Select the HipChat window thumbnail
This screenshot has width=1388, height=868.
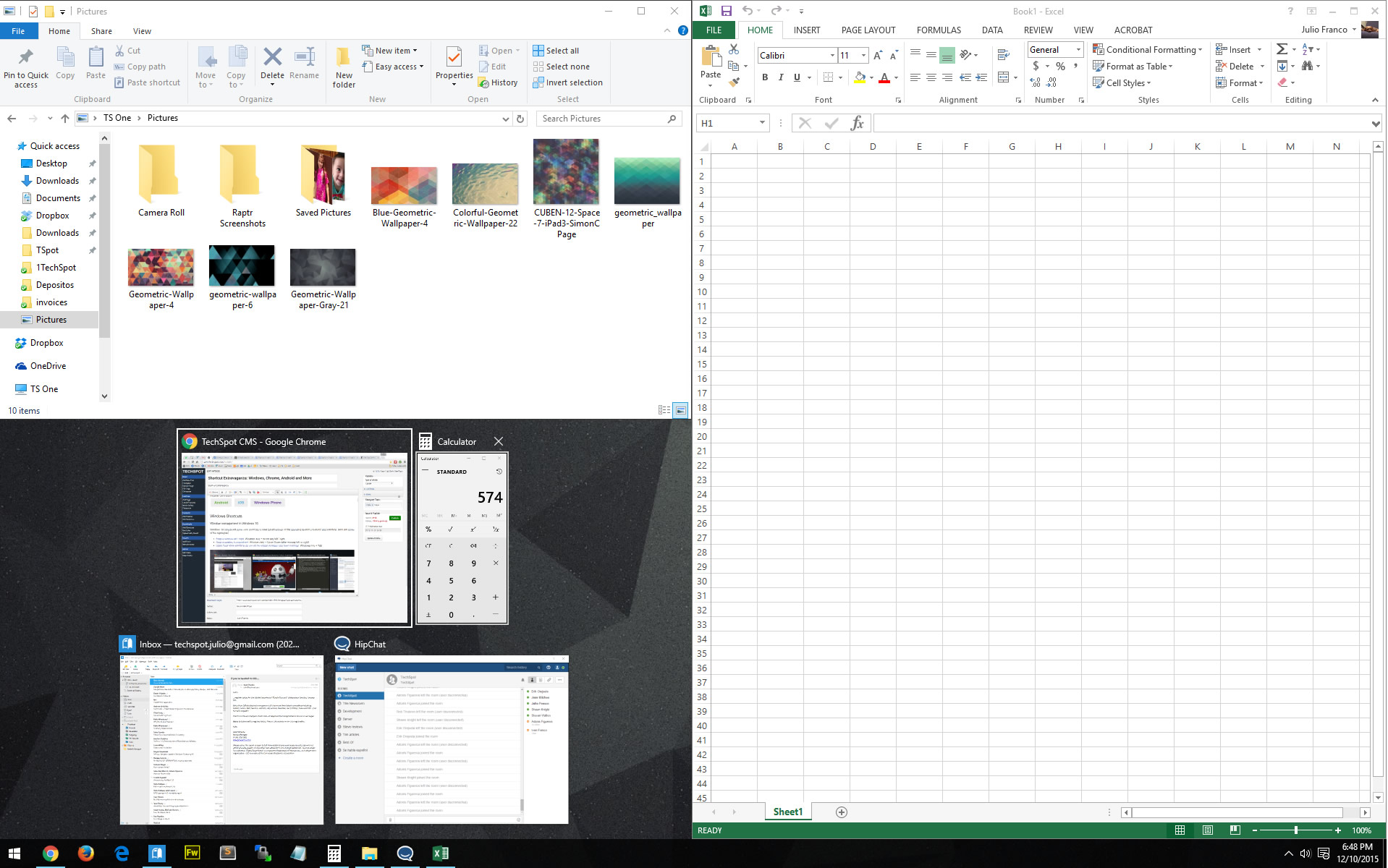452,739
